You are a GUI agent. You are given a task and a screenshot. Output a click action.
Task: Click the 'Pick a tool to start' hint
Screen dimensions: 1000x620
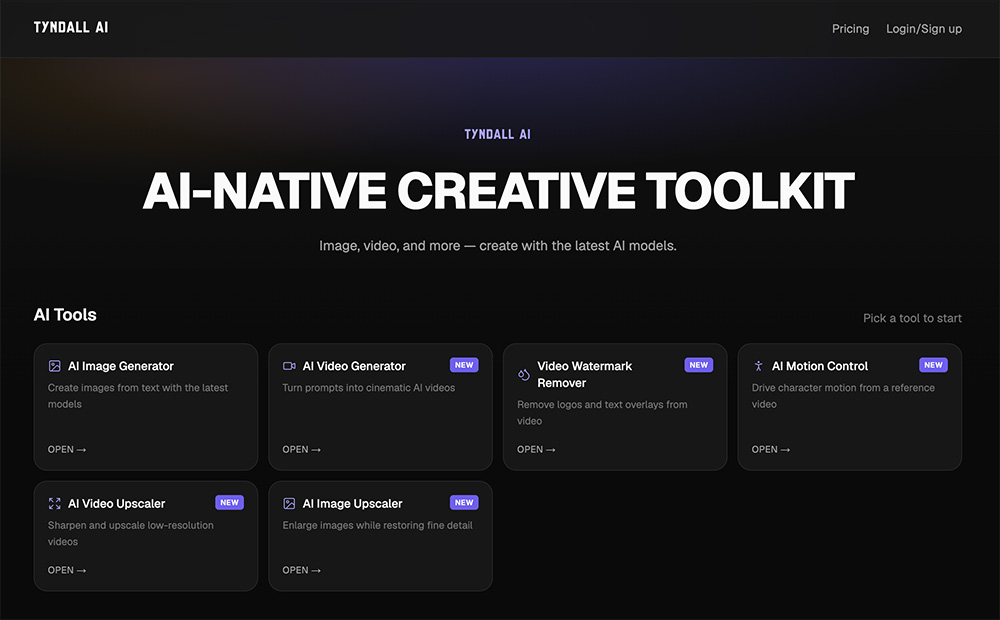coord(913,318)
